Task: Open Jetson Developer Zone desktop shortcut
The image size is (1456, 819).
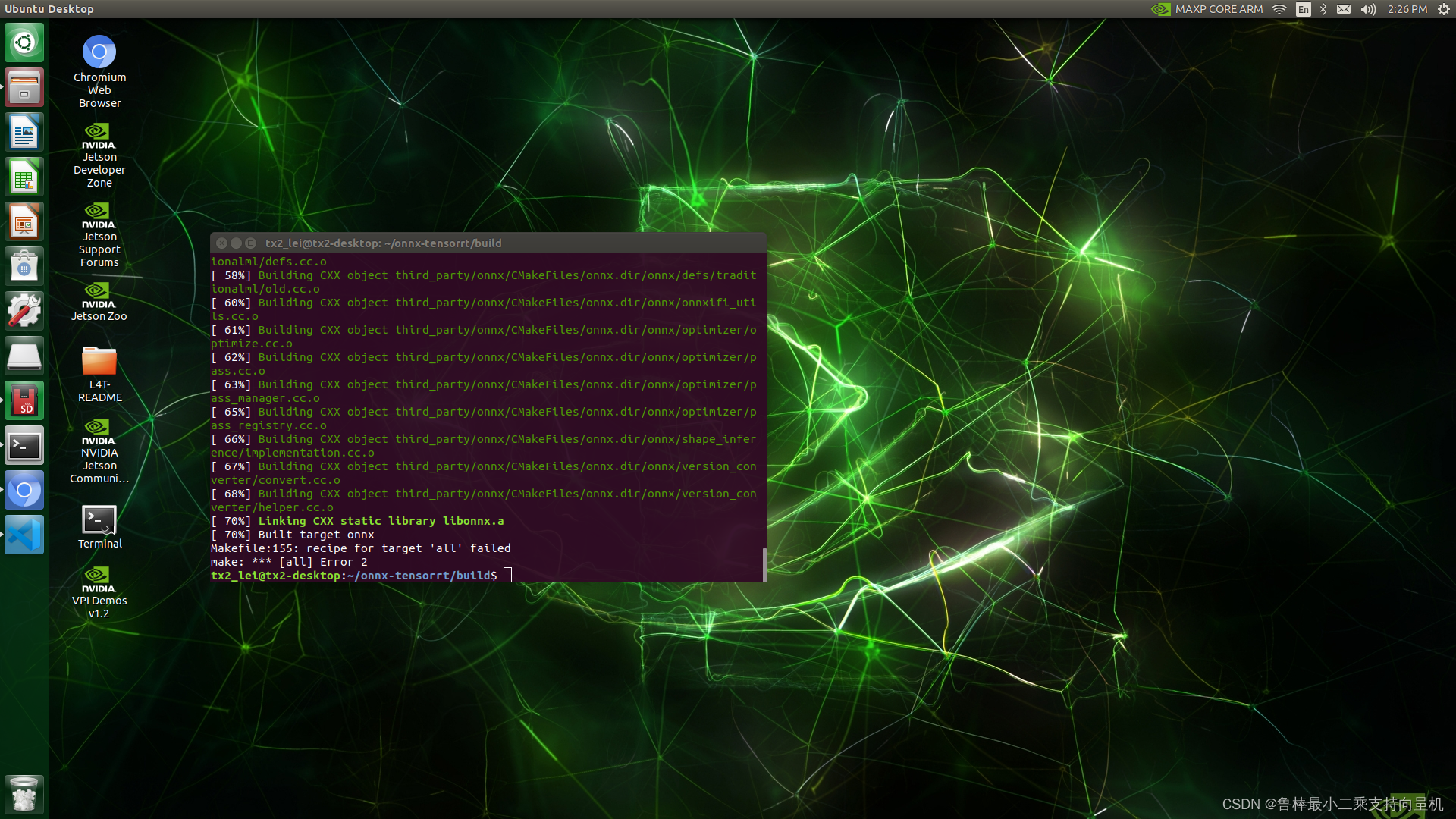Action: (x=99, y=155)
